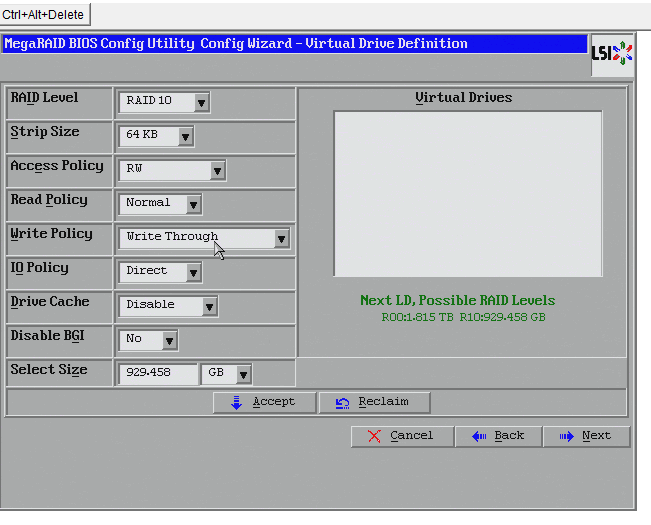Send Ctrl+Alt+Delete to the console
Screen dimensions: 651x525
44,15
